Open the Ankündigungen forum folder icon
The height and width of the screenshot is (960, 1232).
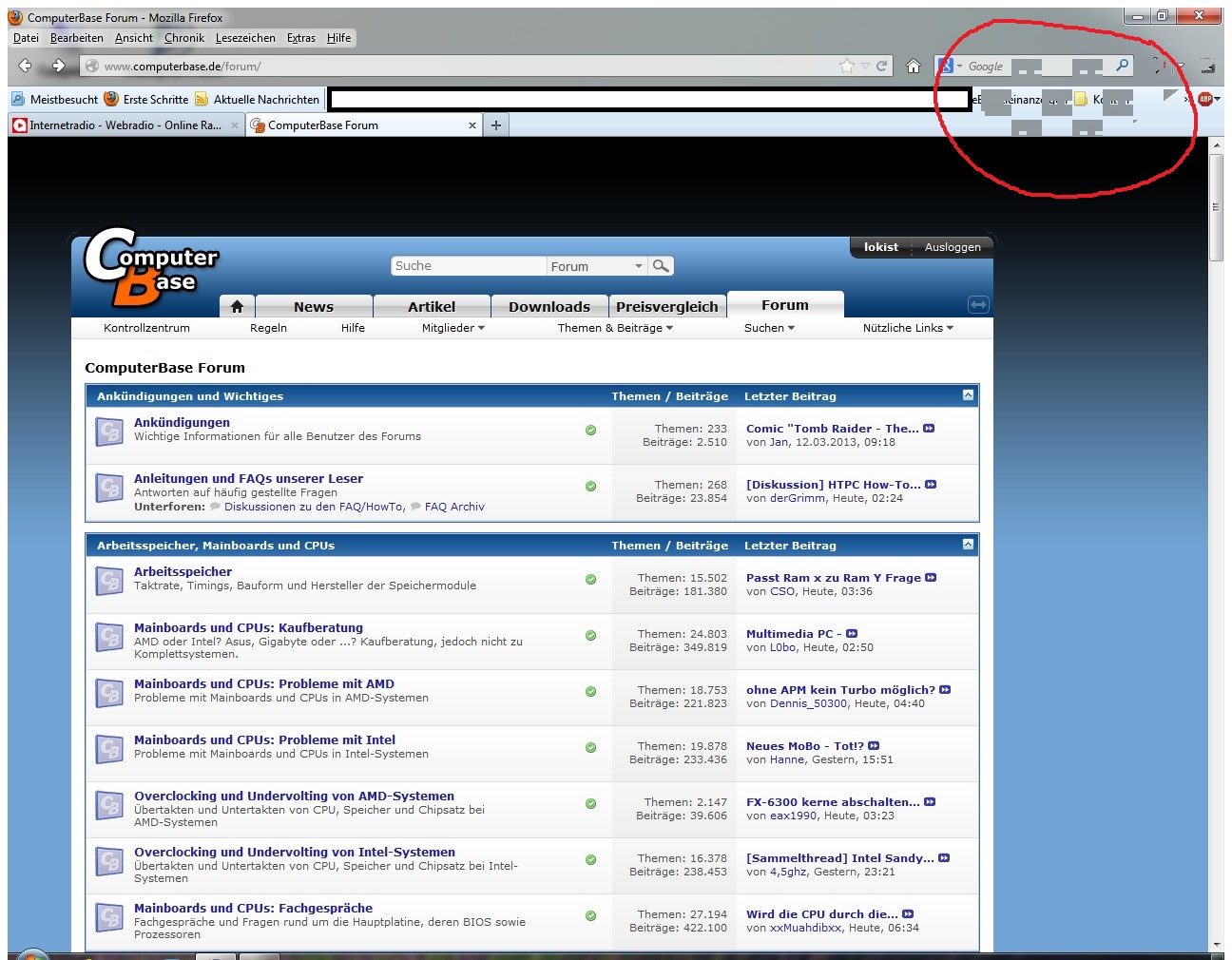(109, 432)
